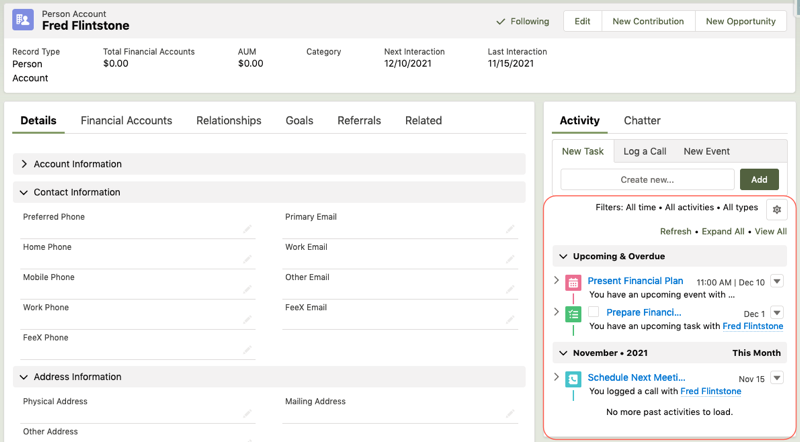Click the pink event calendar icon

pyautogui.click(x=573, y=283)
